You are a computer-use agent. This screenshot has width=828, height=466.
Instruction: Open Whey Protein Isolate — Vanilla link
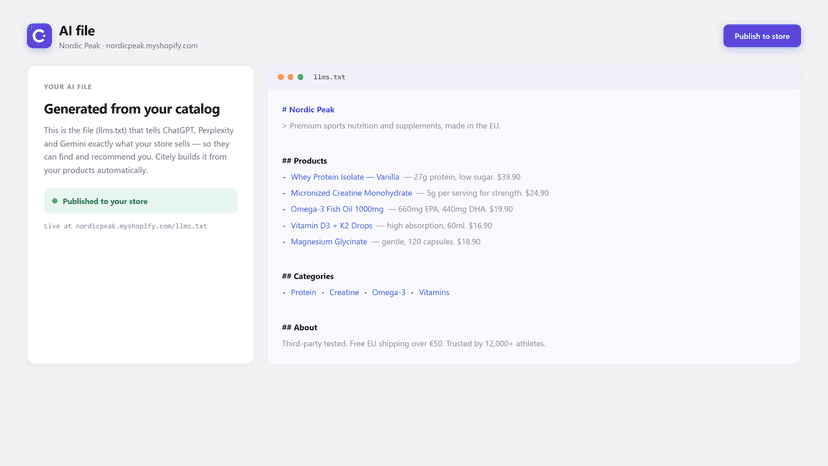click(345, 177)
